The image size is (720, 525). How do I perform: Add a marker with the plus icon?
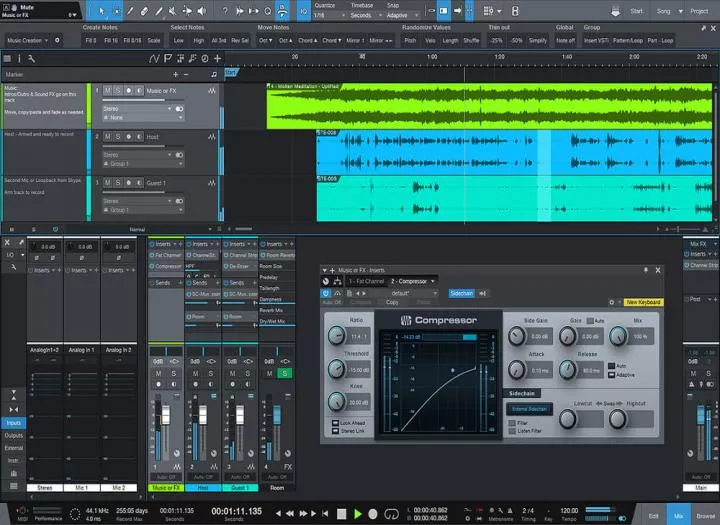[175, 74]
